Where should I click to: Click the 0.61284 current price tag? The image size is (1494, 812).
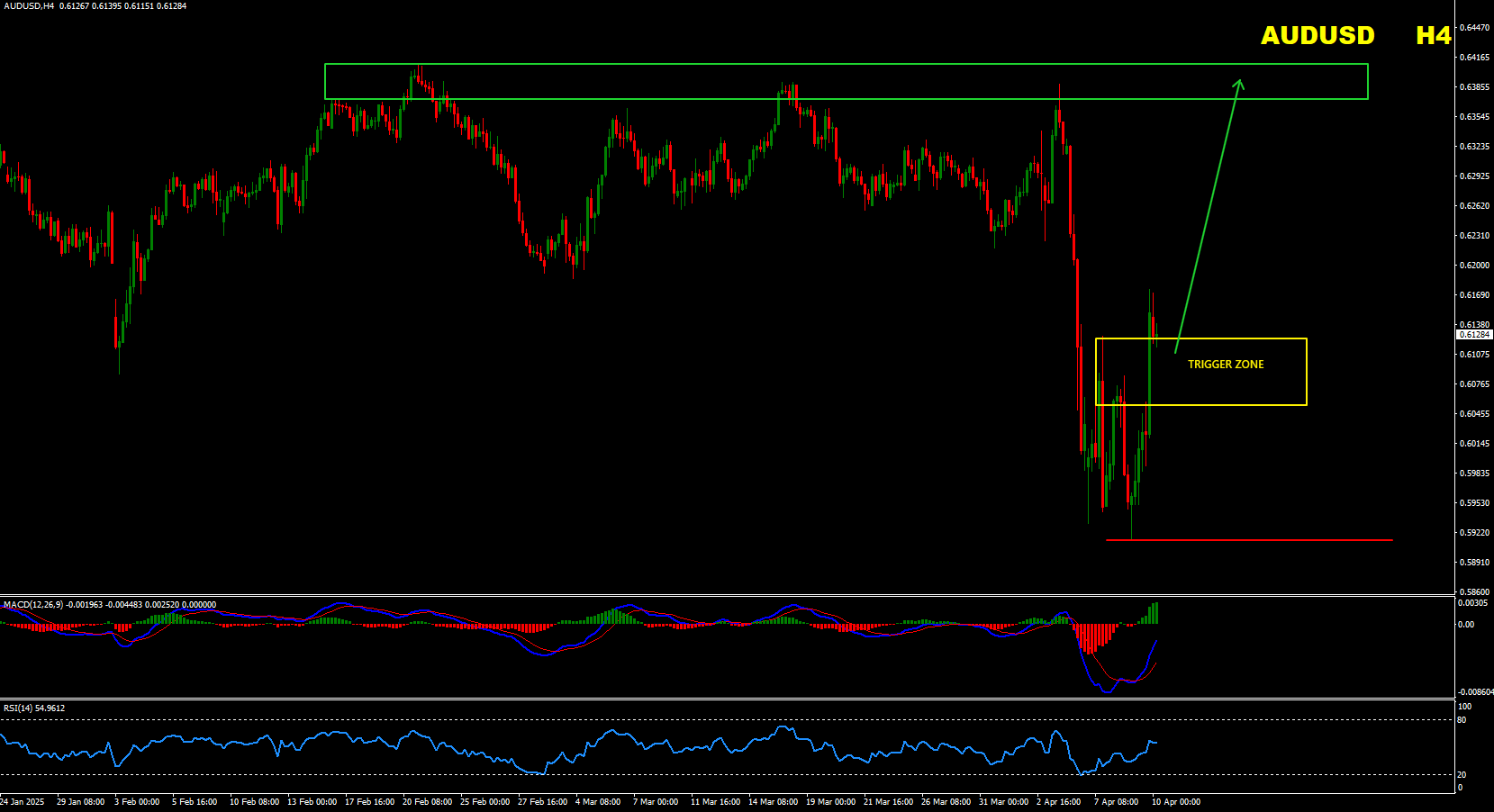click(x=1474, y=335)
